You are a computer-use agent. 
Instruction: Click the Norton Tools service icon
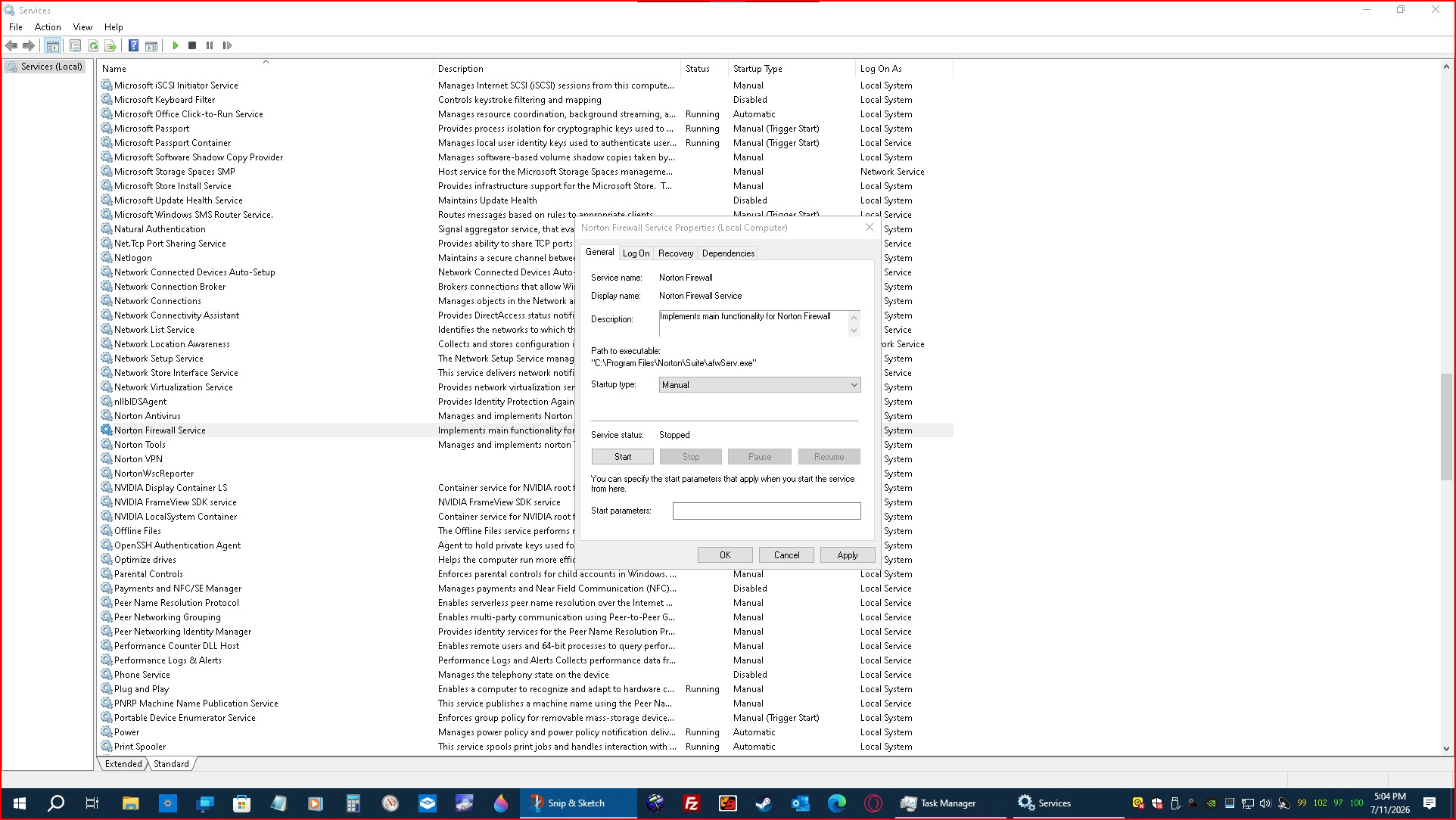(x=107, y=445)
